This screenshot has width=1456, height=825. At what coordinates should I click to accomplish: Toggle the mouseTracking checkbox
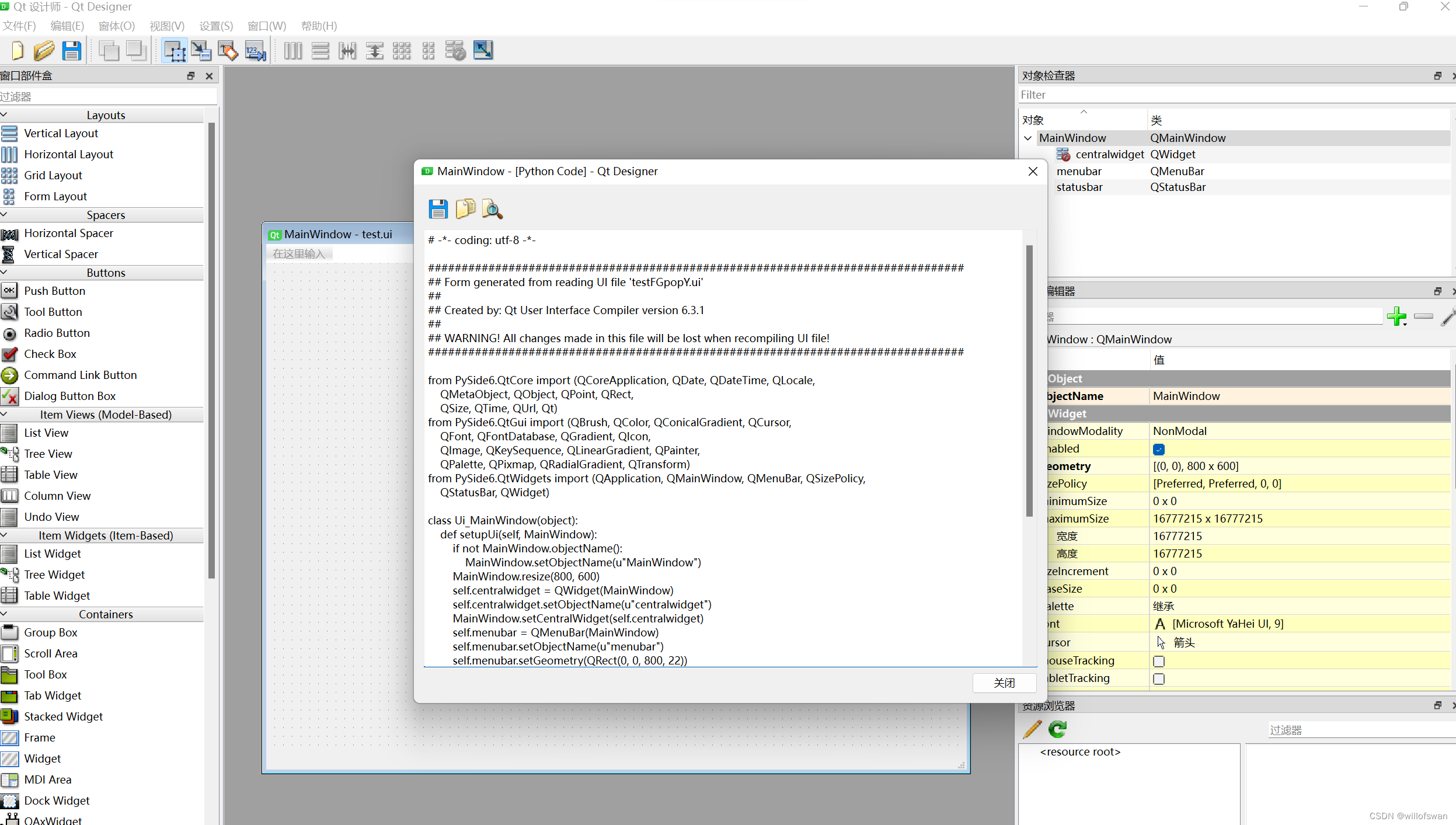(x=1158, y=660)
